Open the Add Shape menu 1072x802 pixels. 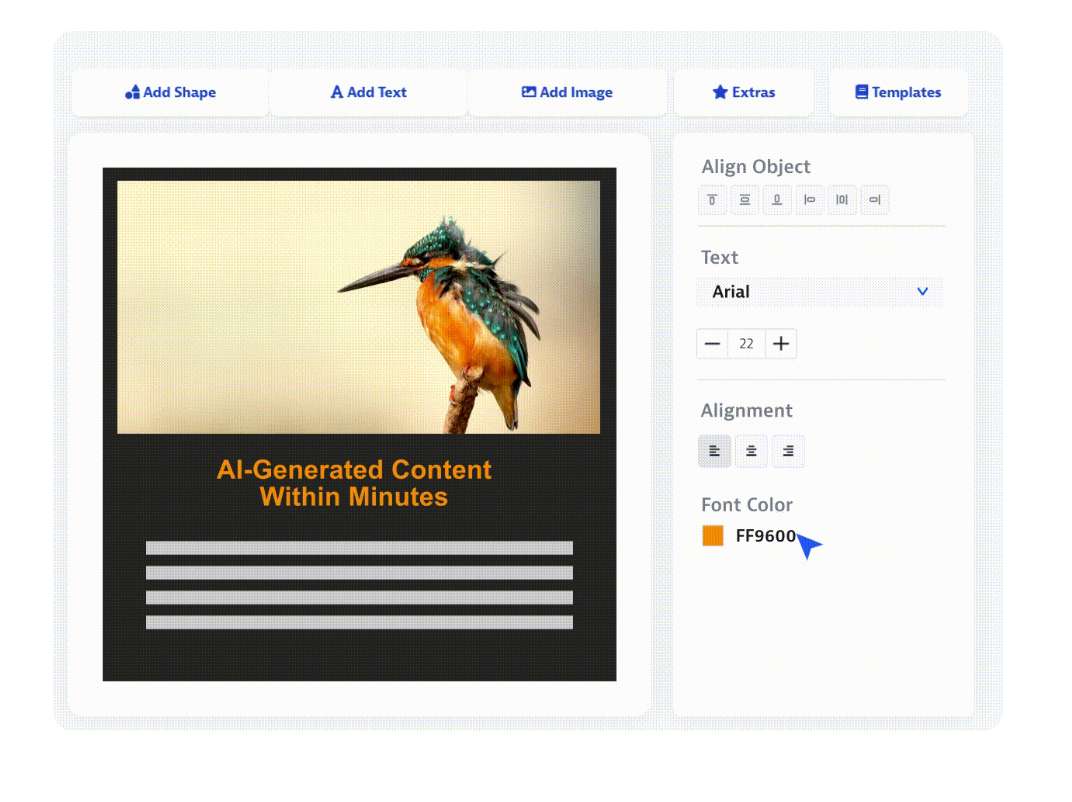[170, 93]
